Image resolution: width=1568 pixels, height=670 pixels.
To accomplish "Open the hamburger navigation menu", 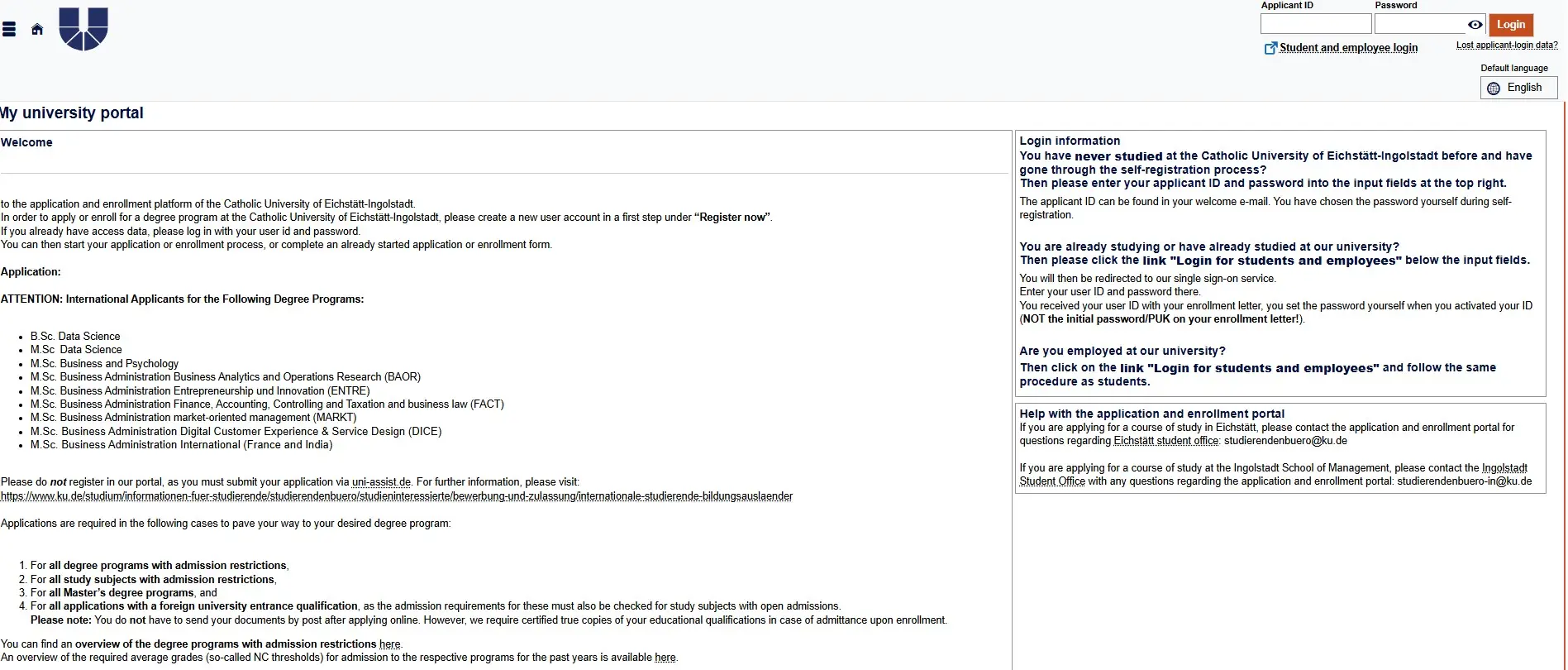I will point(10,30).
